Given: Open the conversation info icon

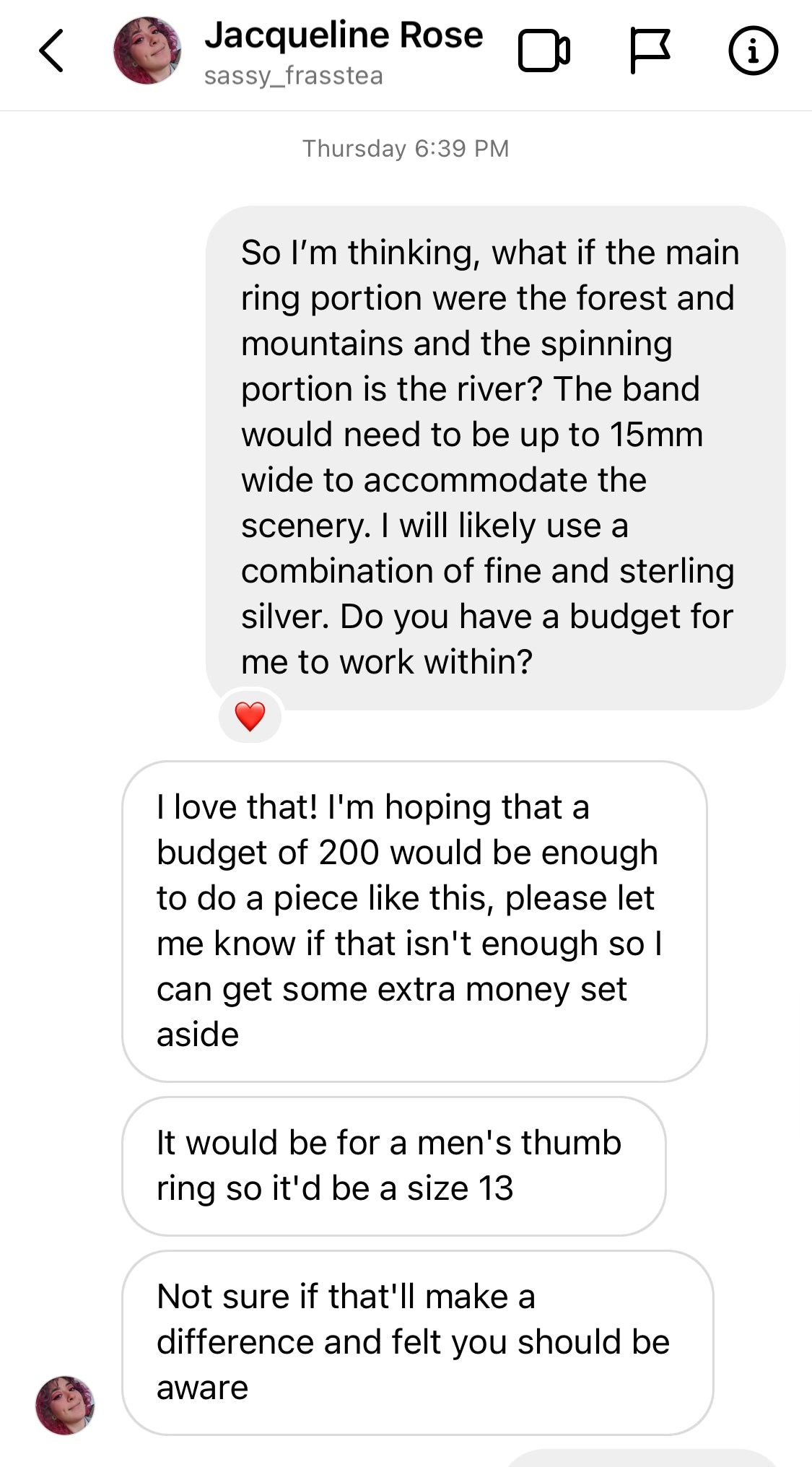Looking at the screenshot, I should 753,51.
